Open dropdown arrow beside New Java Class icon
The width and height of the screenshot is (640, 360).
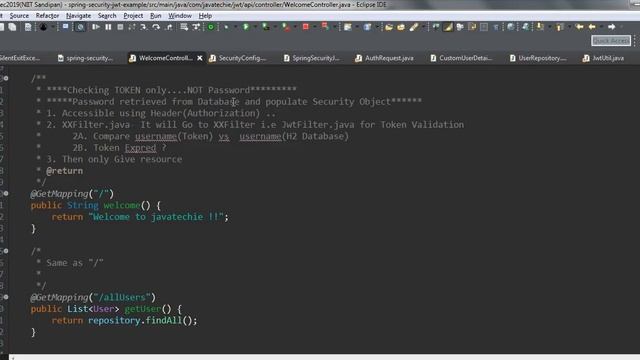point(377,27)
